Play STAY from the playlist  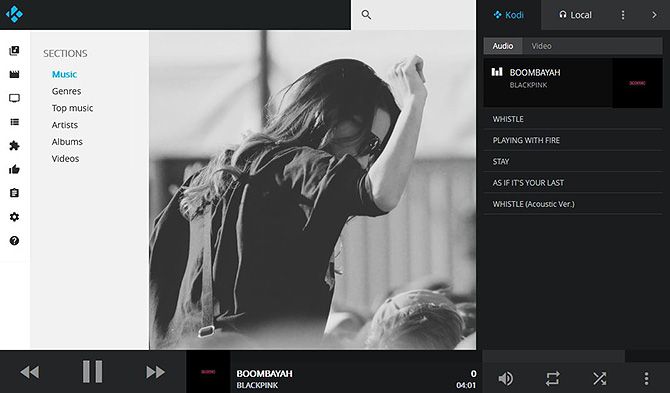click(x=573, y=161)
